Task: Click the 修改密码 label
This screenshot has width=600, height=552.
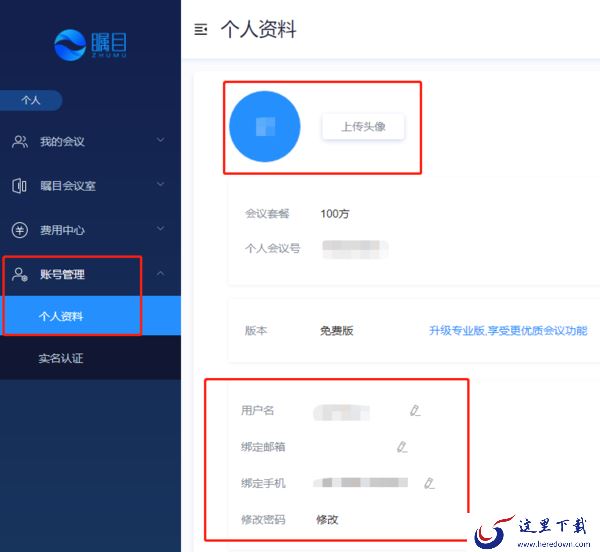Action: point(263,519)
